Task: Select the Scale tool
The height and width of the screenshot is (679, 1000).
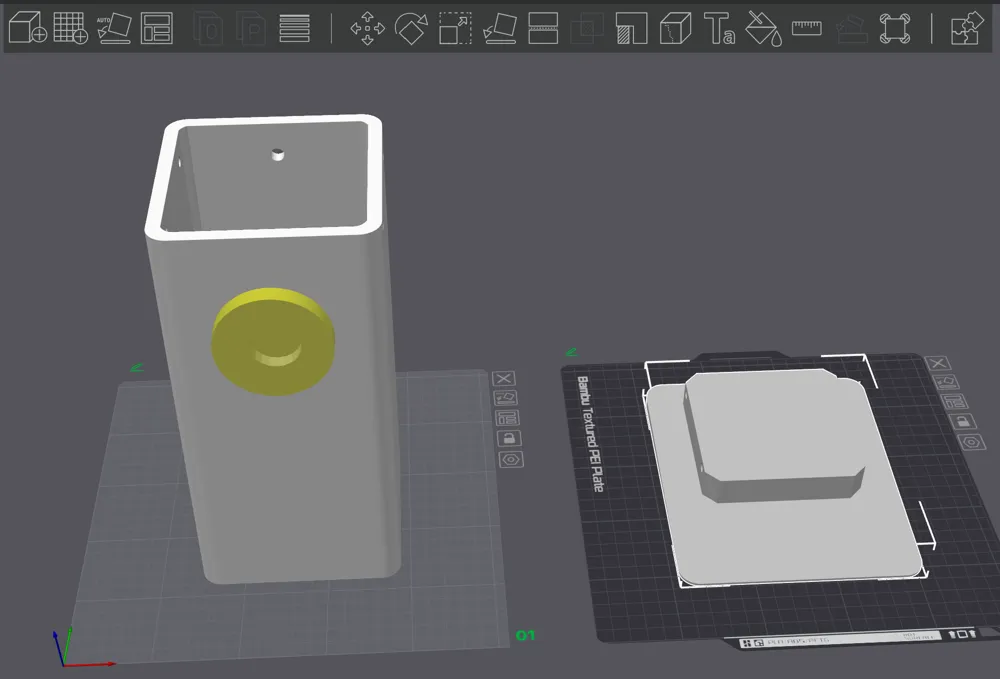Action: click(x=455, y=29)
